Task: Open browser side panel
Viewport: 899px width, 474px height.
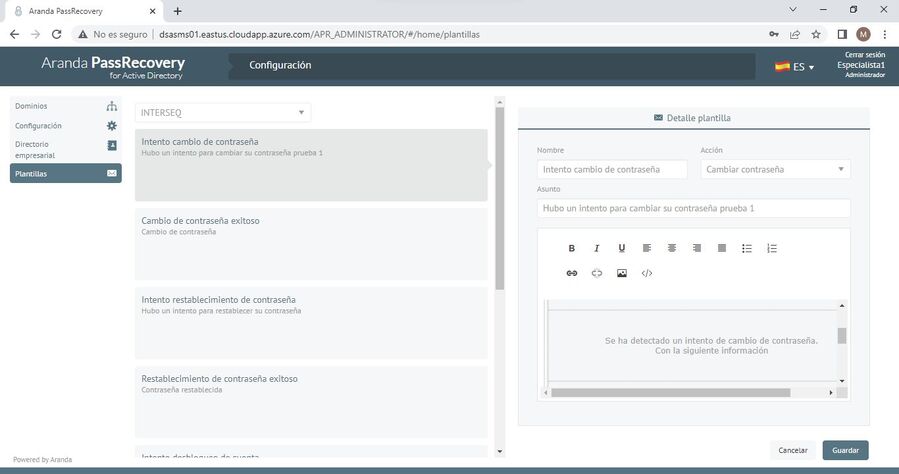Action: [x=842, y=34]
